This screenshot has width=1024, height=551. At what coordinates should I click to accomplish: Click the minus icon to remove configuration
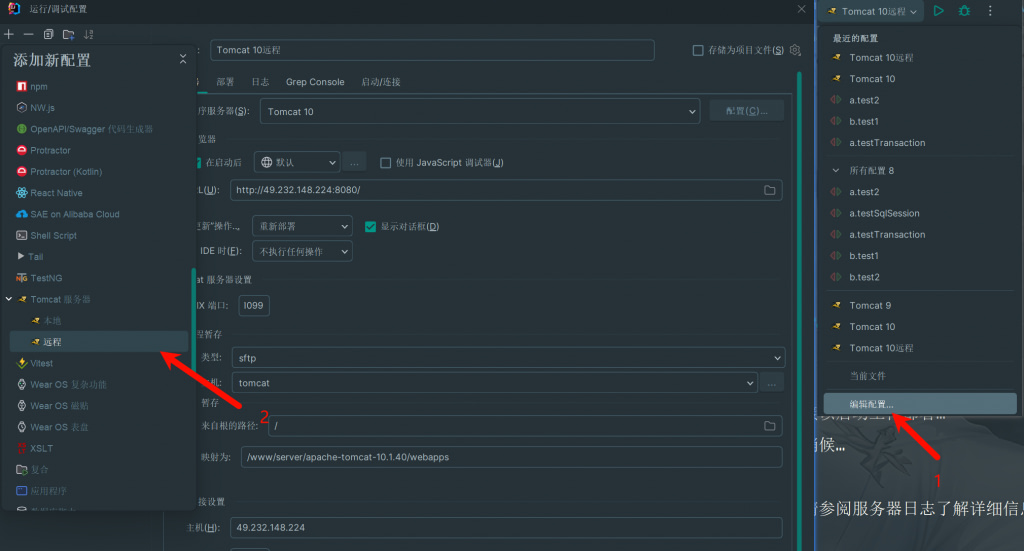point(28,34)
